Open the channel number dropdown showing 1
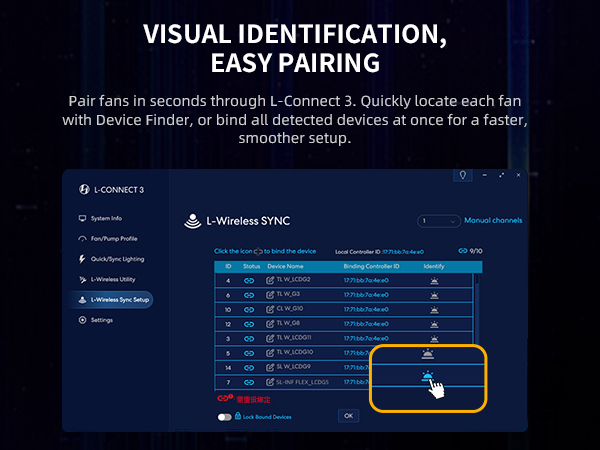Viewport: 600px width, 450px height. pyautogui.click(x=439, y=221)
